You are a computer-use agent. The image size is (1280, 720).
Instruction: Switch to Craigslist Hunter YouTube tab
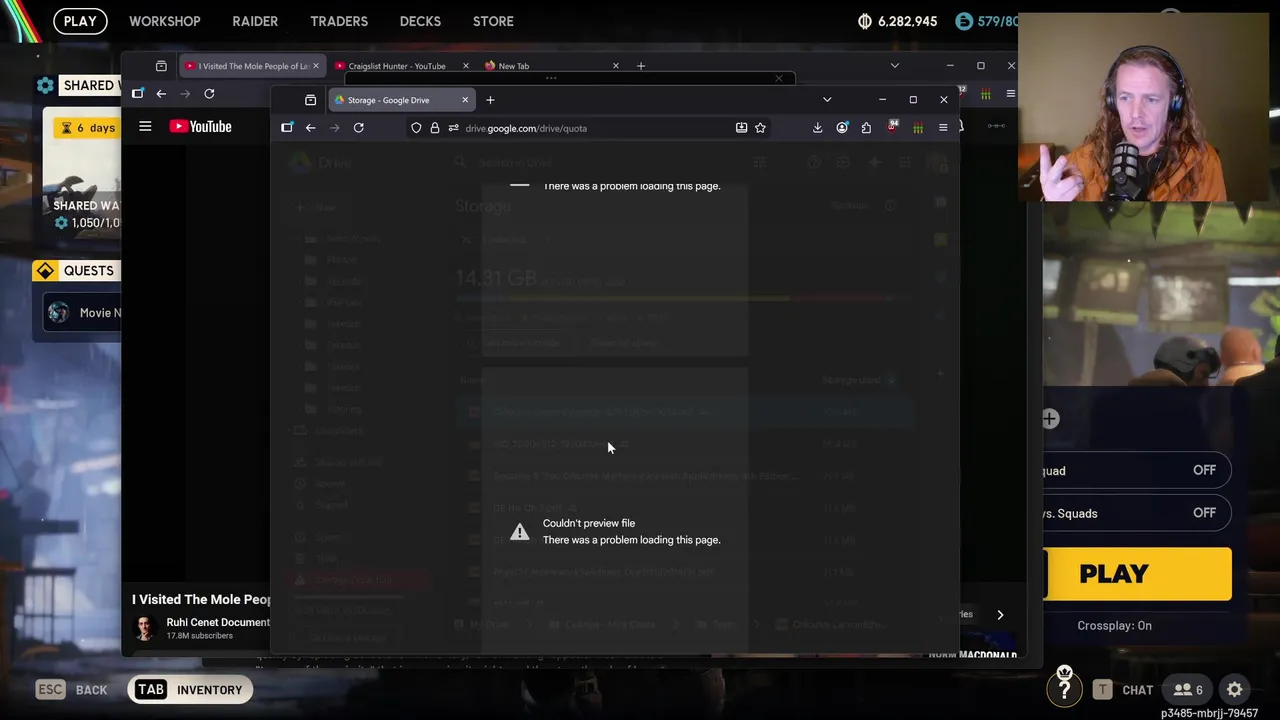pyautogui.click(x=403, y=66)
